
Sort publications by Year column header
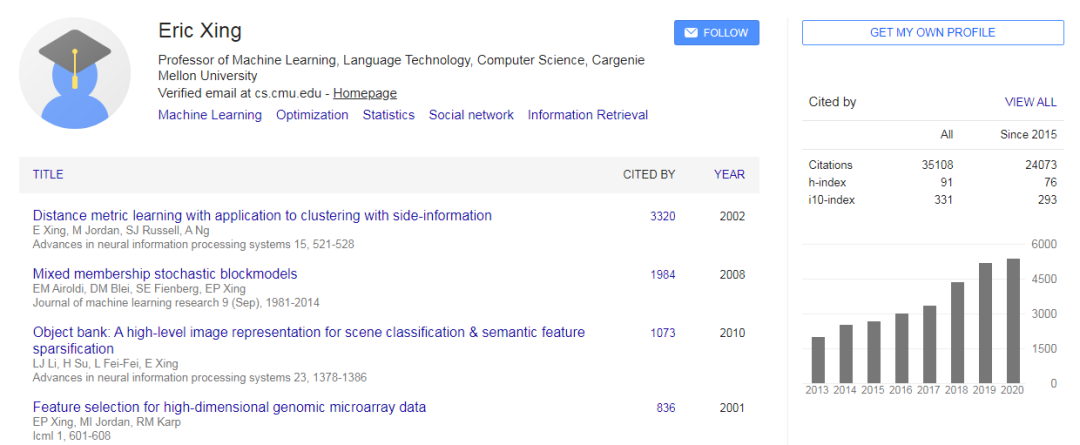(x=729, y=174)
